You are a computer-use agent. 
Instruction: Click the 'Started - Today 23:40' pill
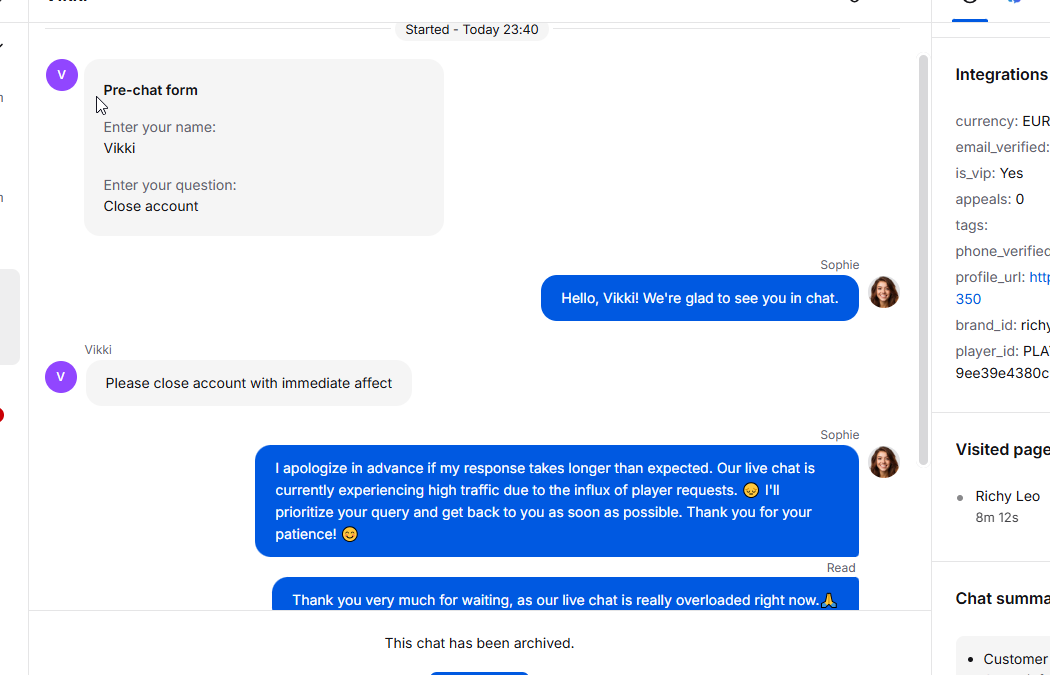(471, 29)
